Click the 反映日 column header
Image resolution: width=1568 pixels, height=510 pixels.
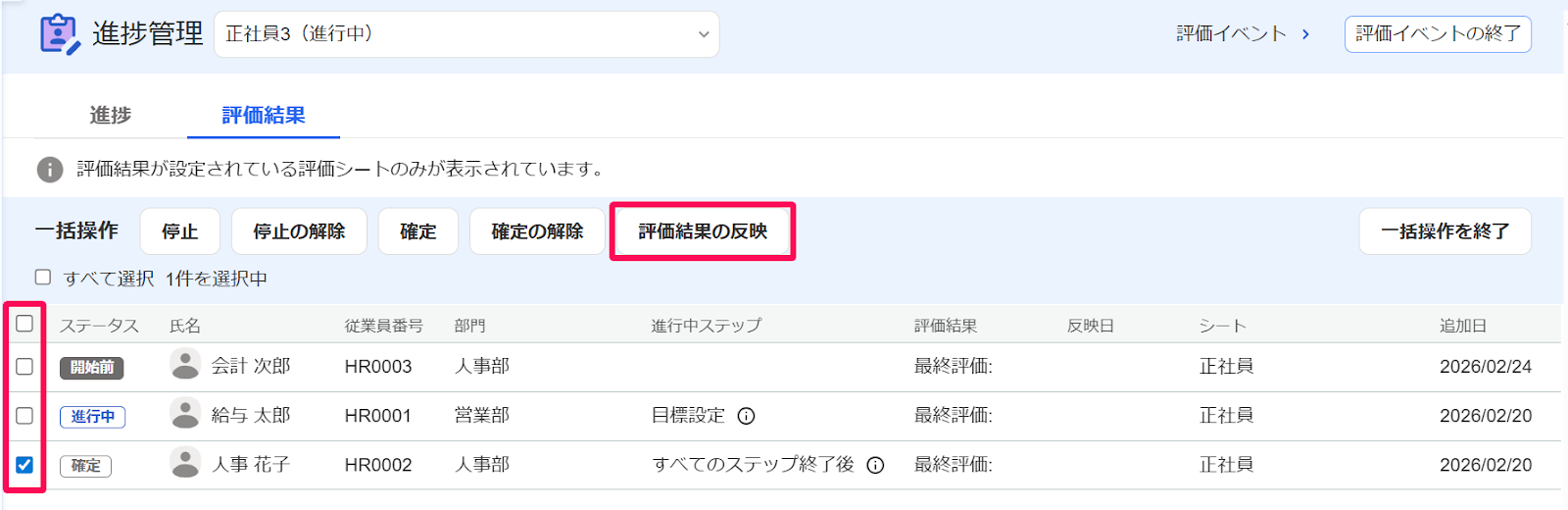(1091, 326)
